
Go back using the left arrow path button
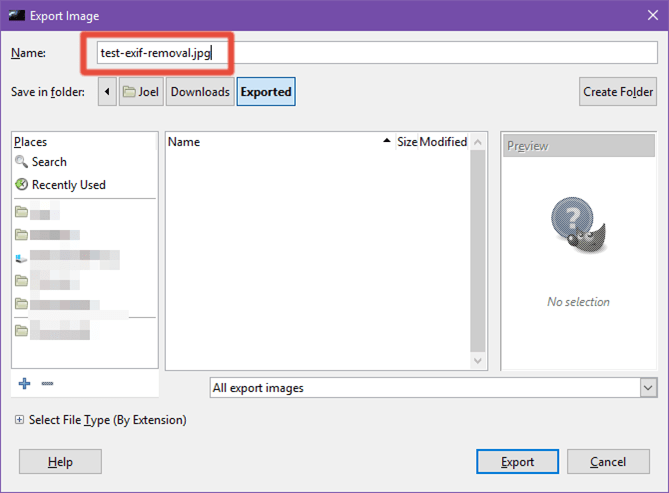(x=107, y=91)
